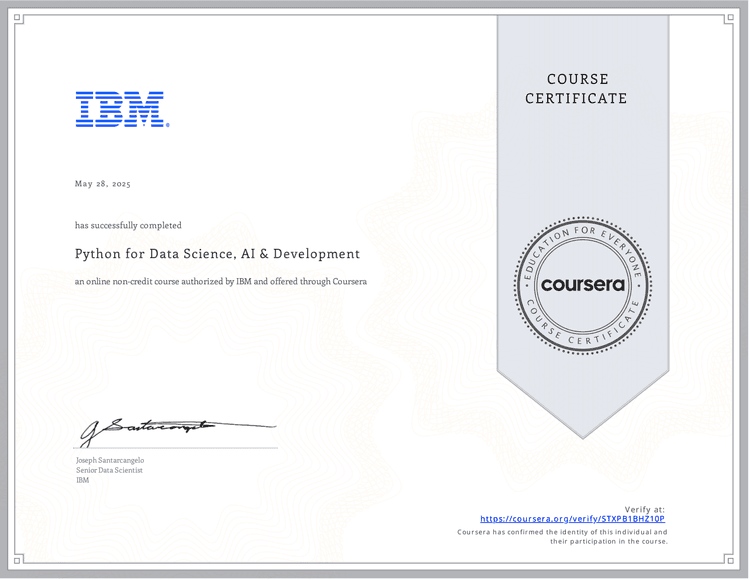The image size is (750, 580).
Task: Click the registered trademark symbol beside IBM logo
Action: click(x=167, y=125)
